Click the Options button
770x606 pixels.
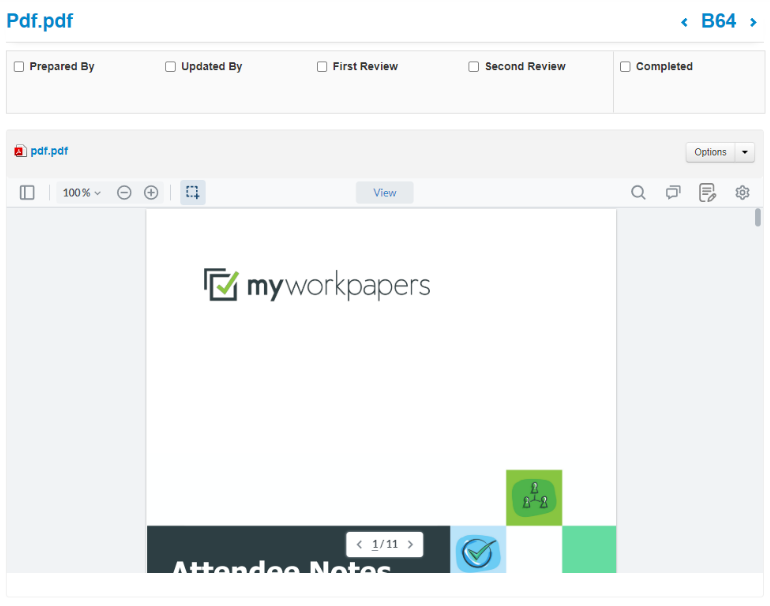tap(710, 152)
